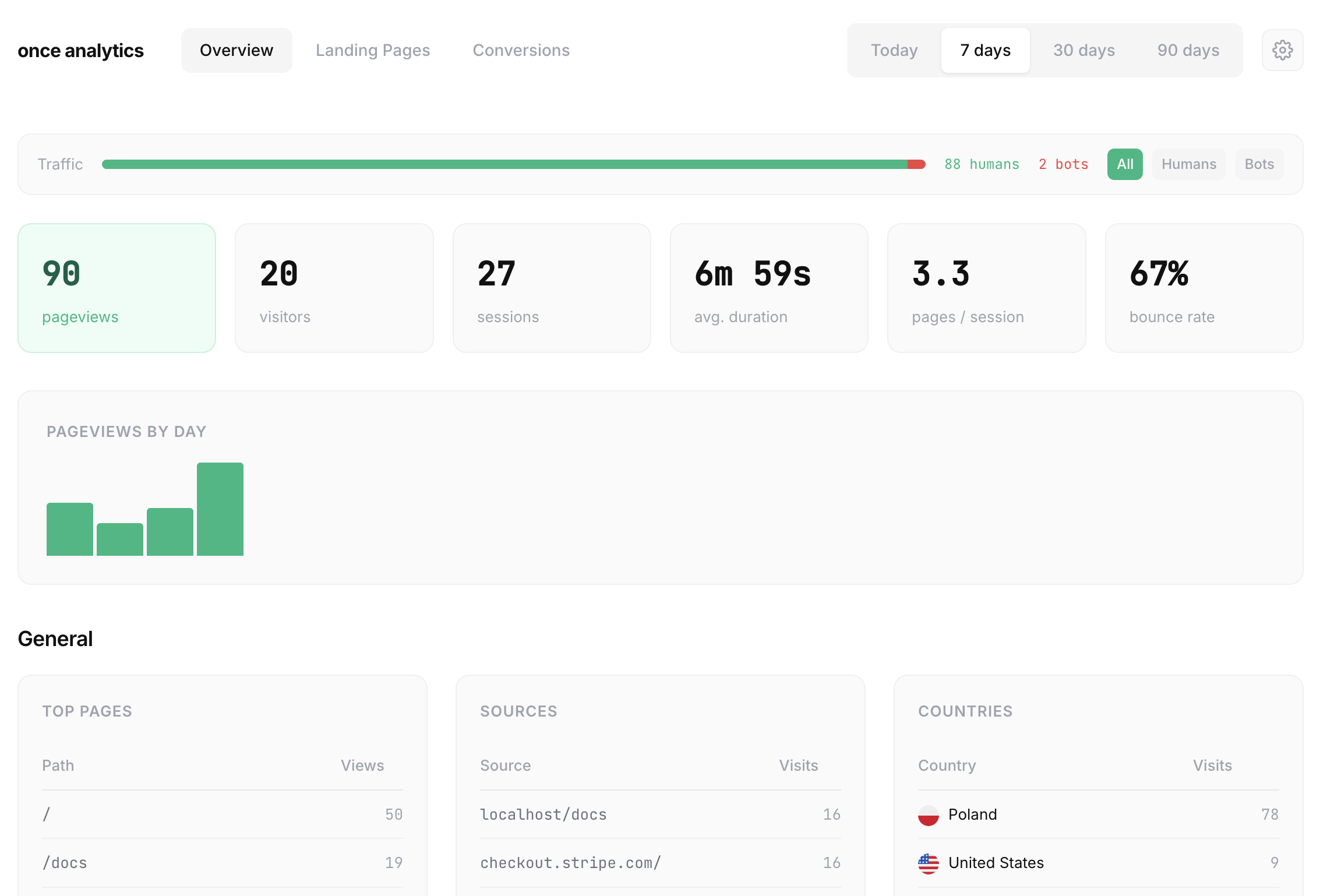
Task: Select the All traffic filter
Action: click(1124, 164)
